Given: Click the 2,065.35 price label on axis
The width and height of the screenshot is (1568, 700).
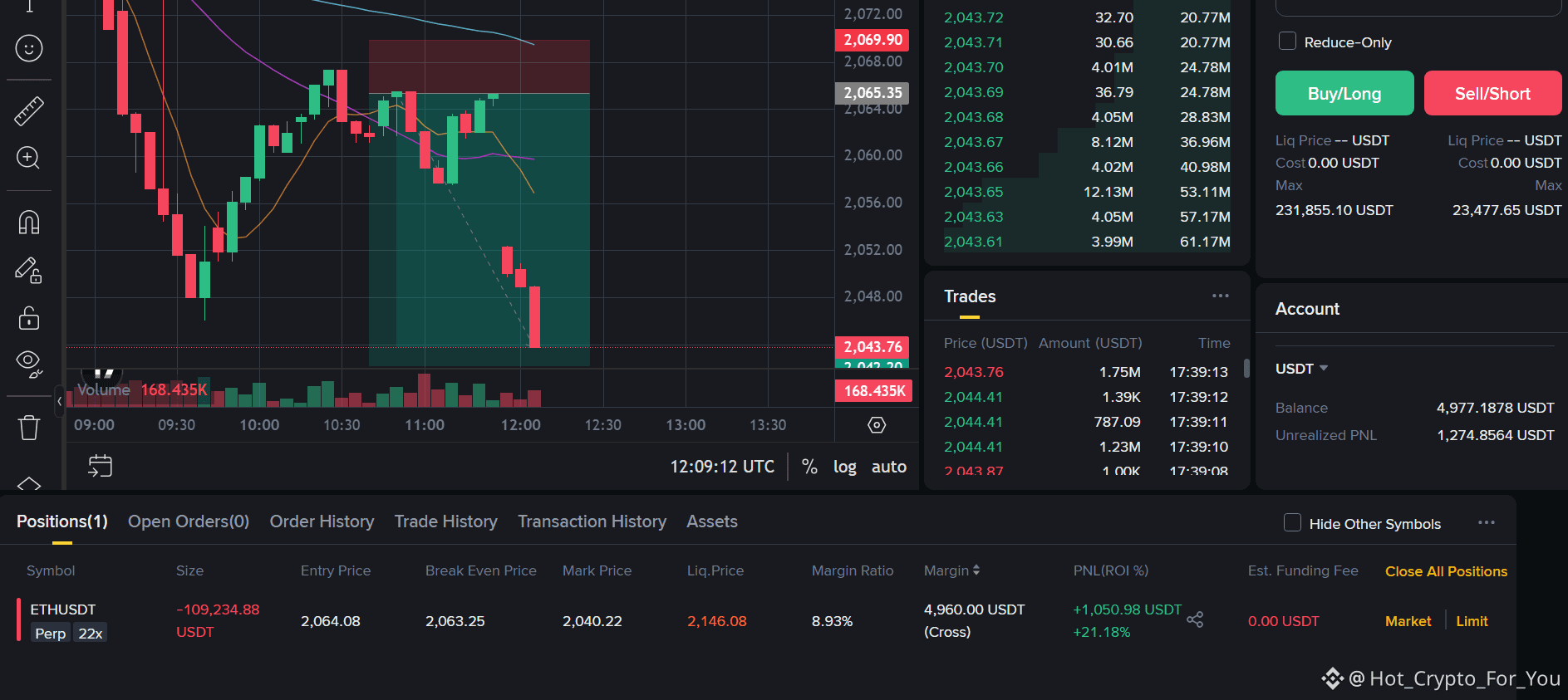Looking at the screenshot, I should coord(872,93).
